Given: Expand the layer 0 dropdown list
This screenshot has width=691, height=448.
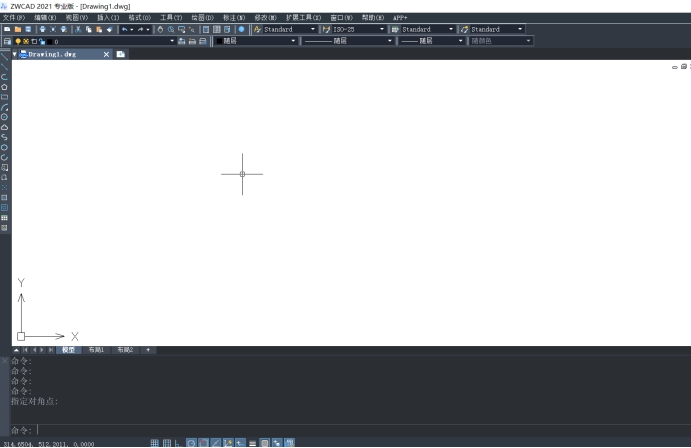Looking at the screenshot, I should pos(172,41).
